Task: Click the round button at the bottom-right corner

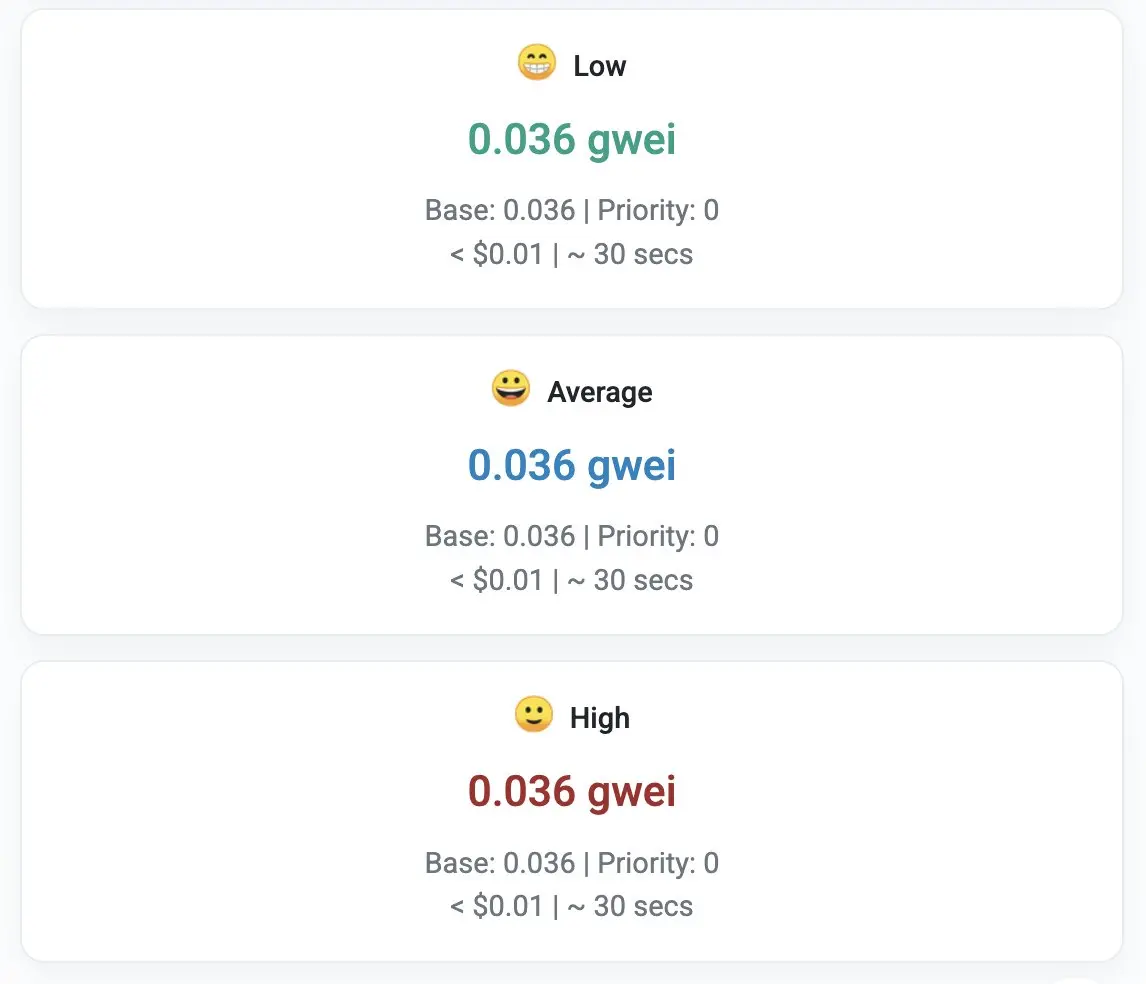Action: (x=1080, y=978)
